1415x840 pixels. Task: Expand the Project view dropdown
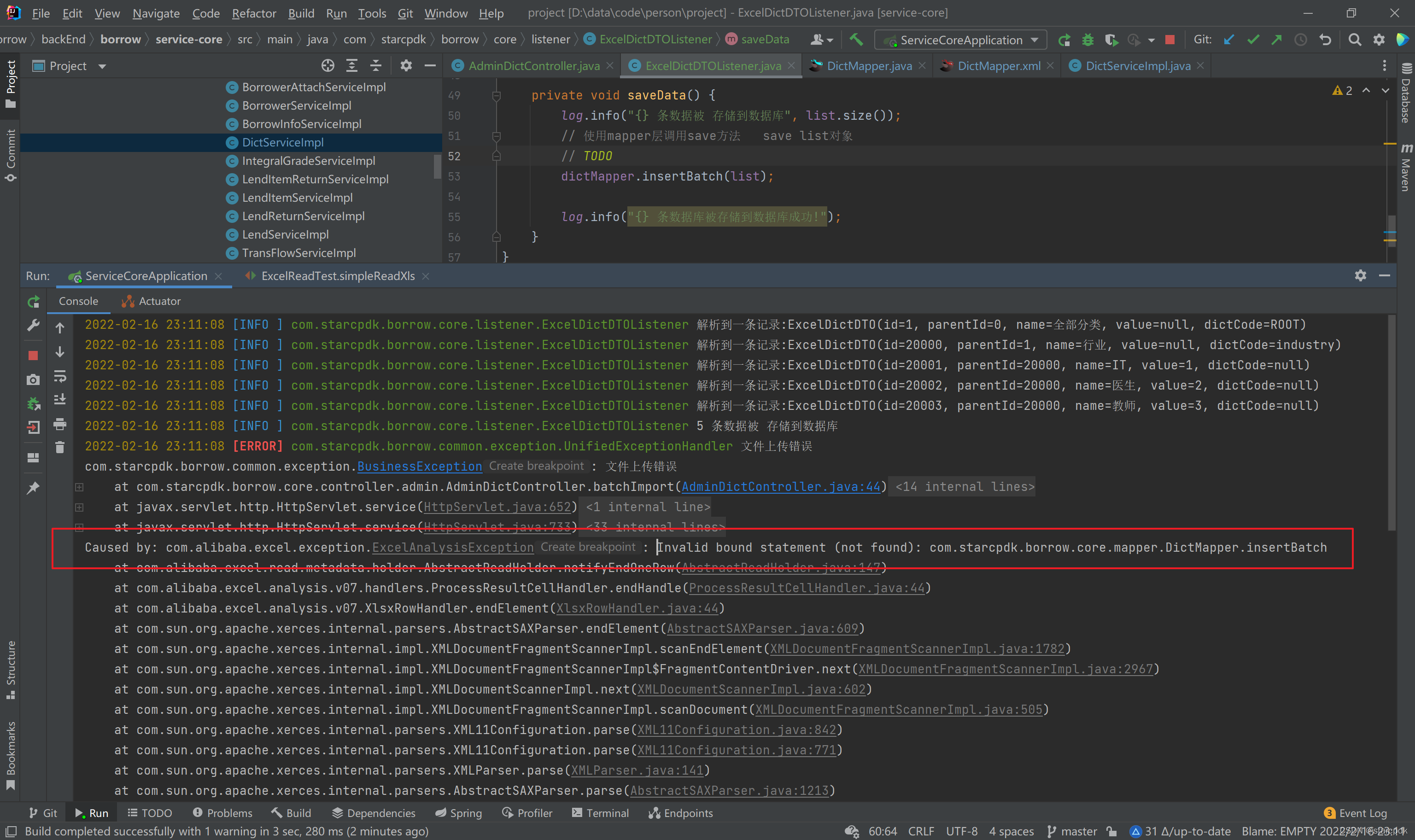pyautogui.click(x=102, y=66)
